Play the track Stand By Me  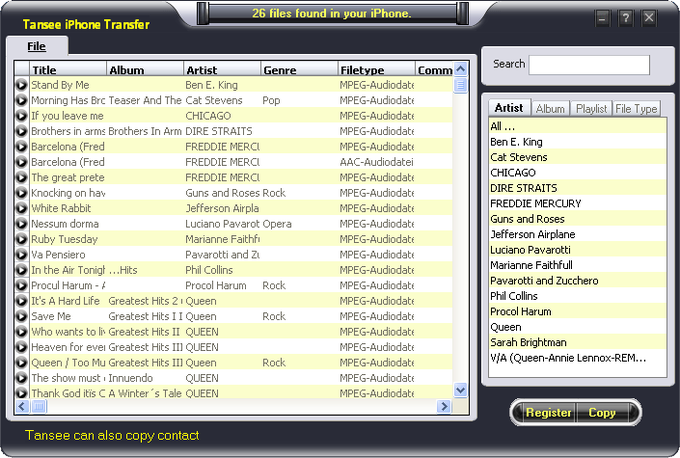pos(21,85)
